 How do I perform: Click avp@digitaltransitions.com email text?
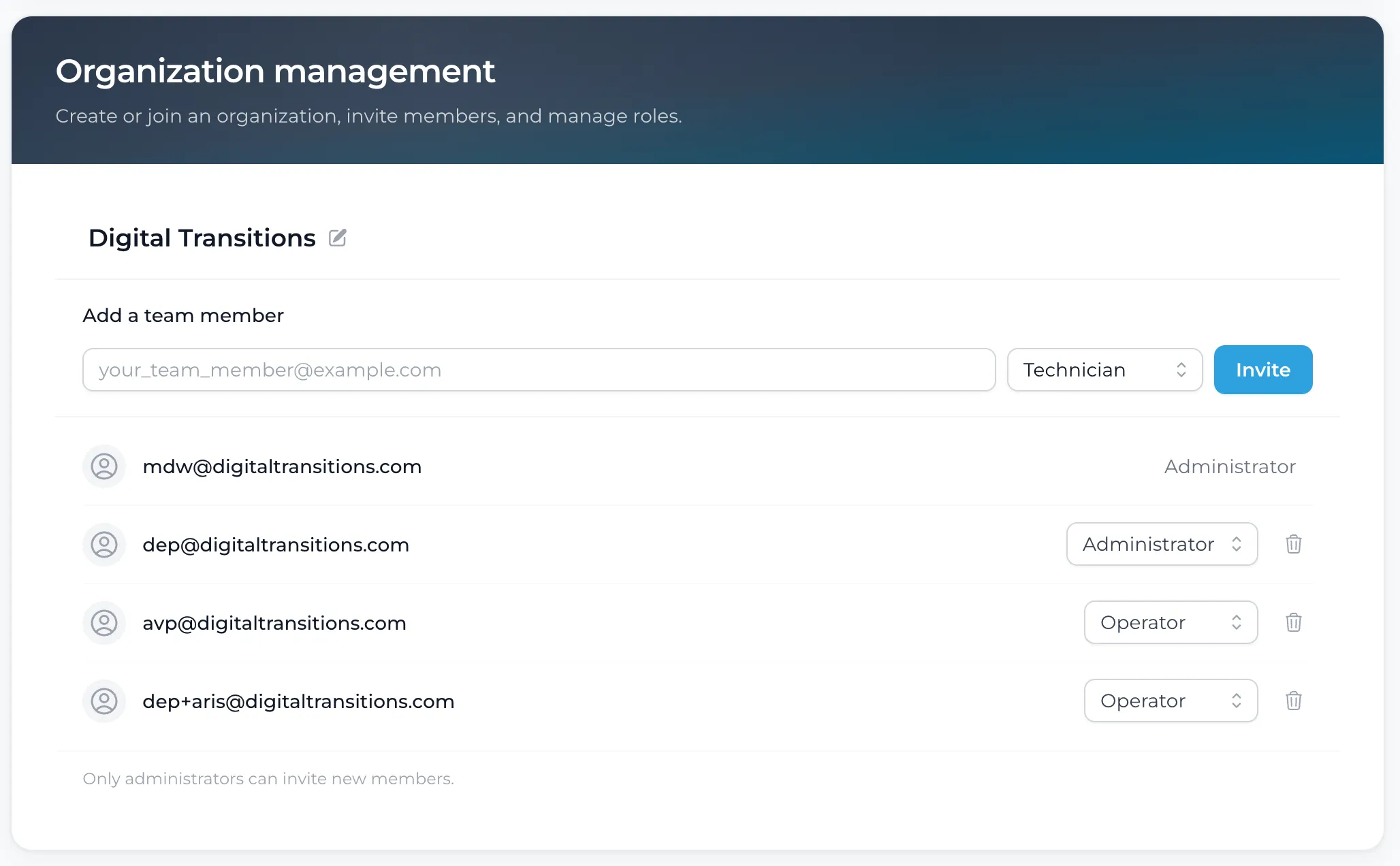274,623
